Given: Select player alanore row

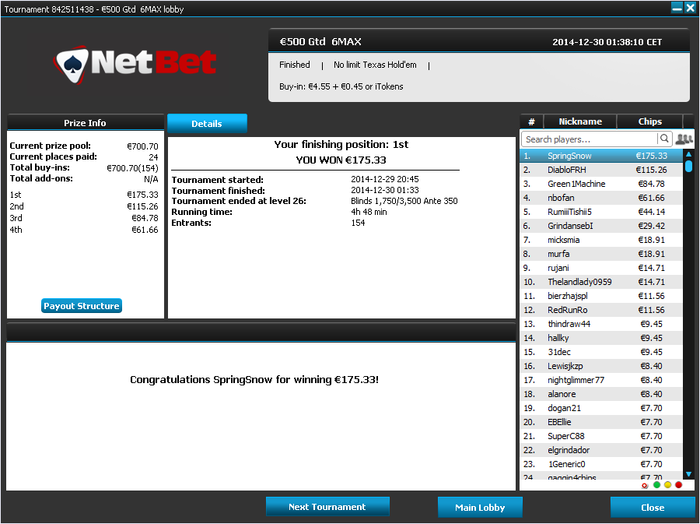Looking at the screenshot, I should coord(601,394).
